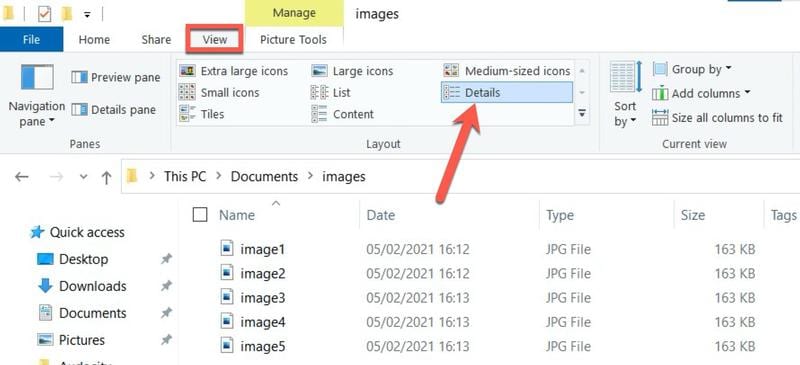800x365 pixels.
Task: Sort by the Tags column header
Action: pyautogui.click(x=783, y=215)
